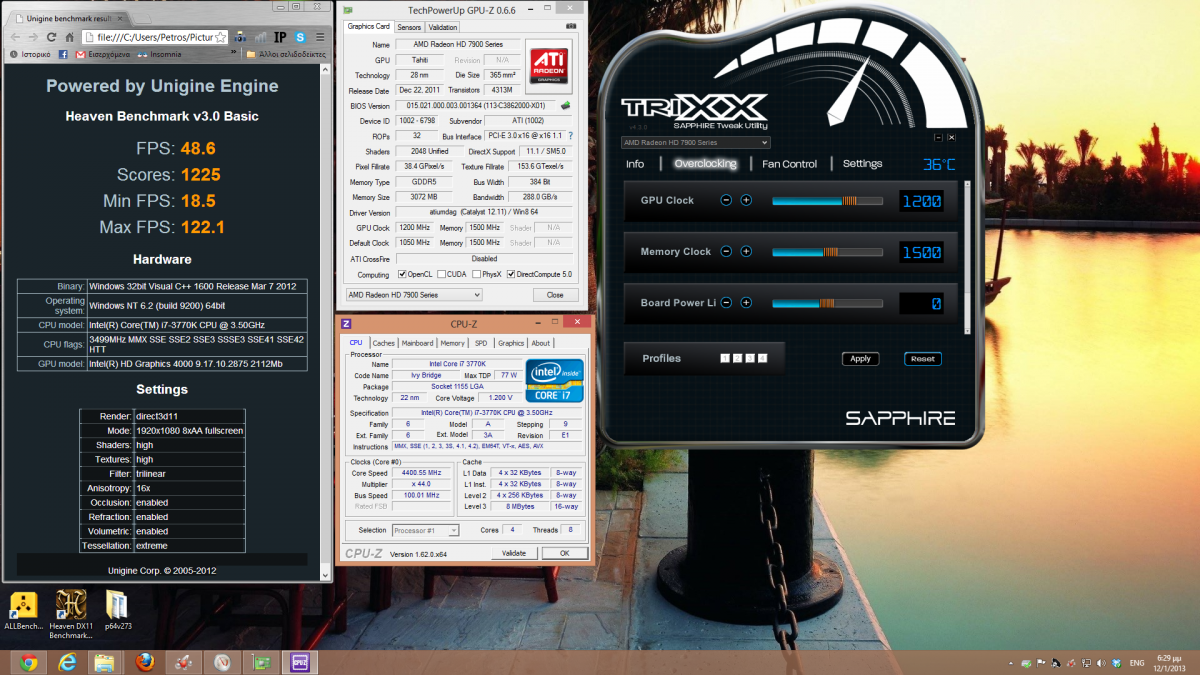The image size is (1200, 675).
Task: Open the GPU-Z graphics card dropdown
Action: point(414,295)
